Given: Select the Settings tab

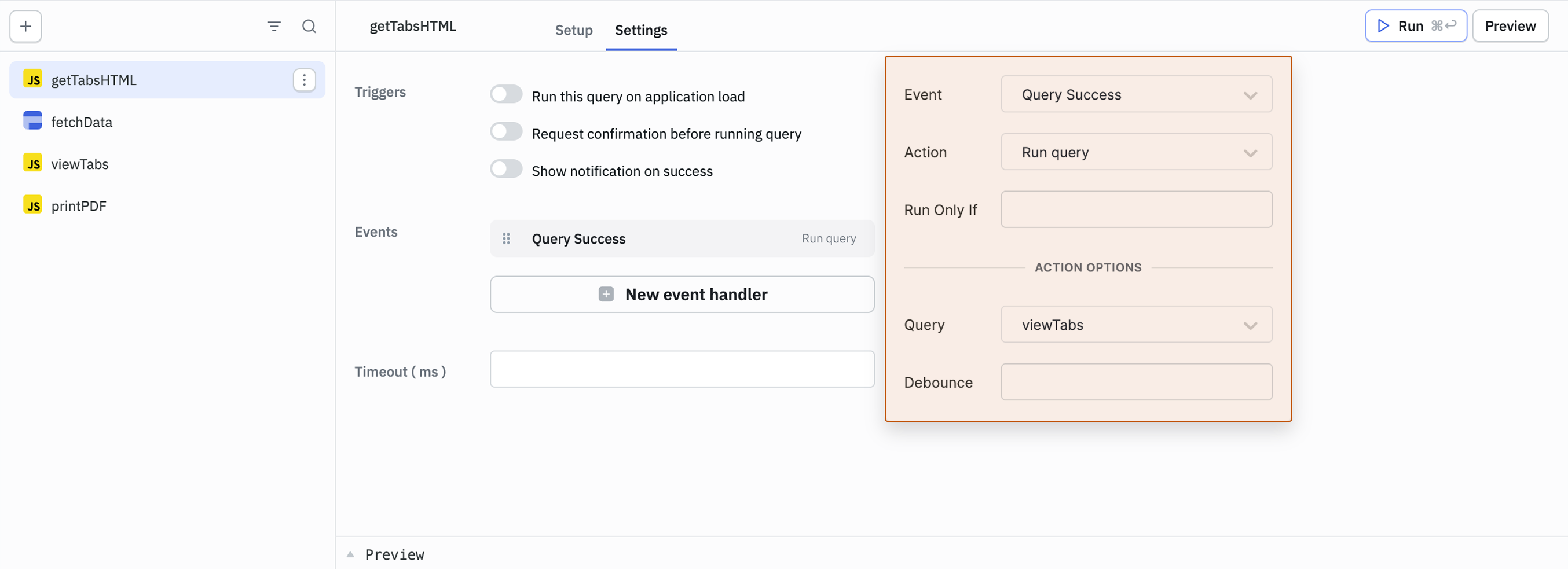Looking at the screenshot, I should [x=640, y=30].
